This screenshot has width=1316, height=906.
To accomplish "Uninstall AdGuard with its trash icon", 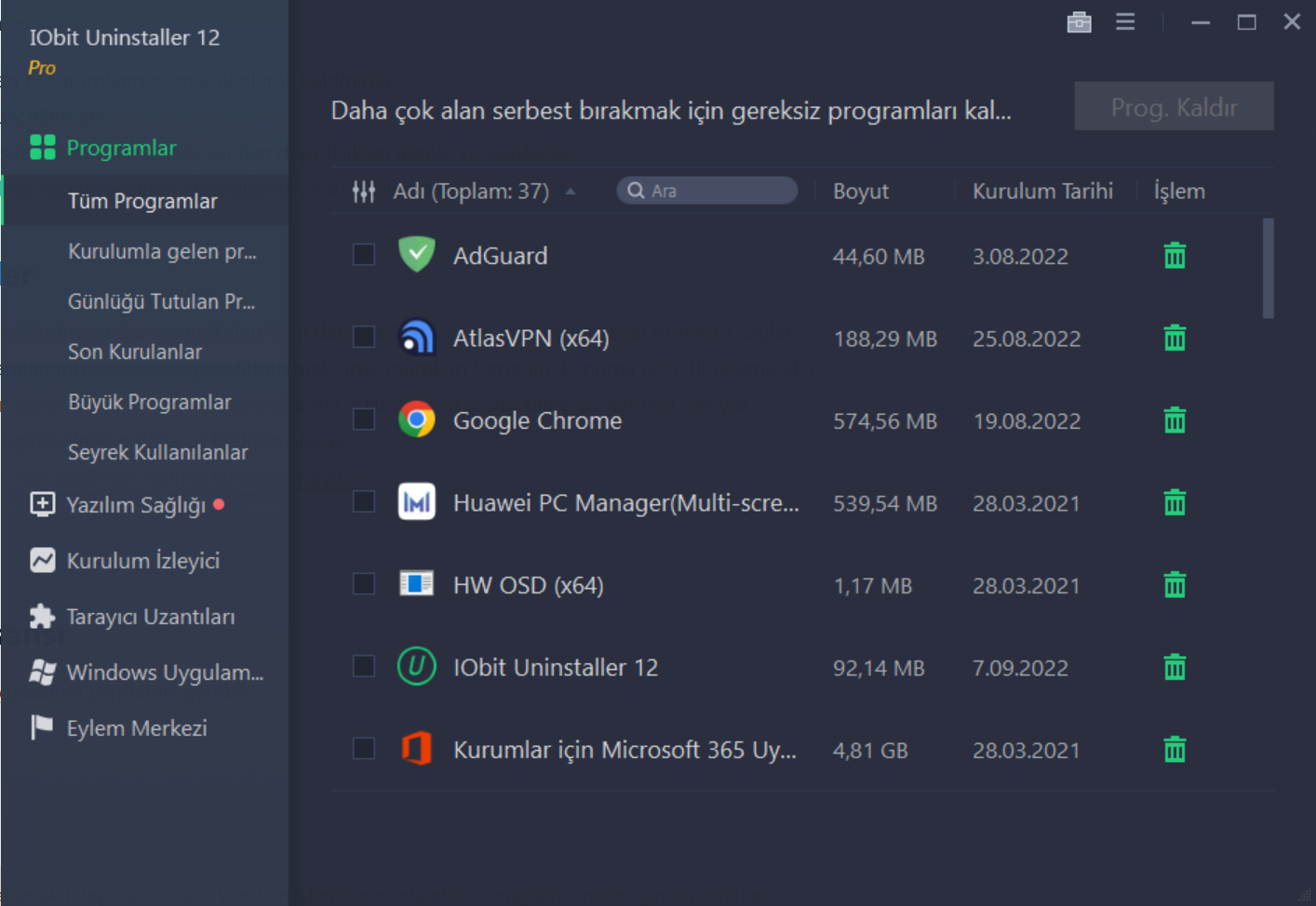I will point(1175,255).
